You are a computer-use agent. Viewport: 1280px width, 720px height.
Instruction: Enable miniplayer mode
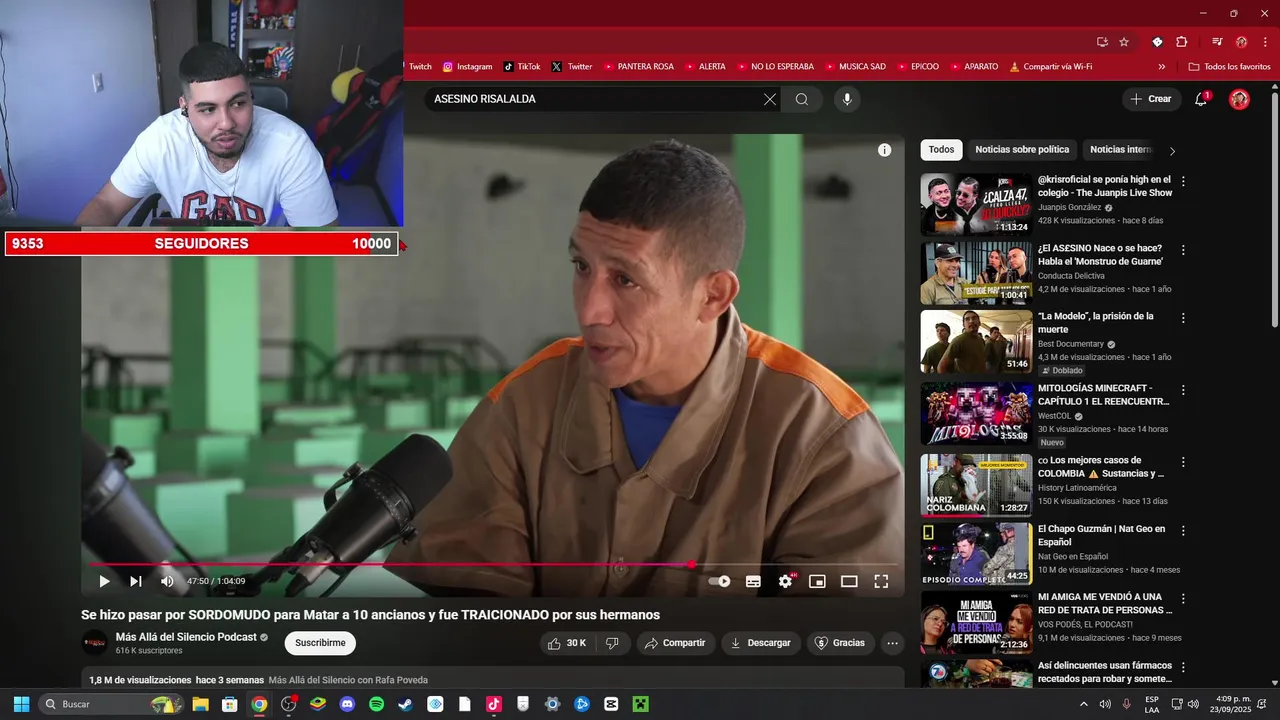point(817,581)
